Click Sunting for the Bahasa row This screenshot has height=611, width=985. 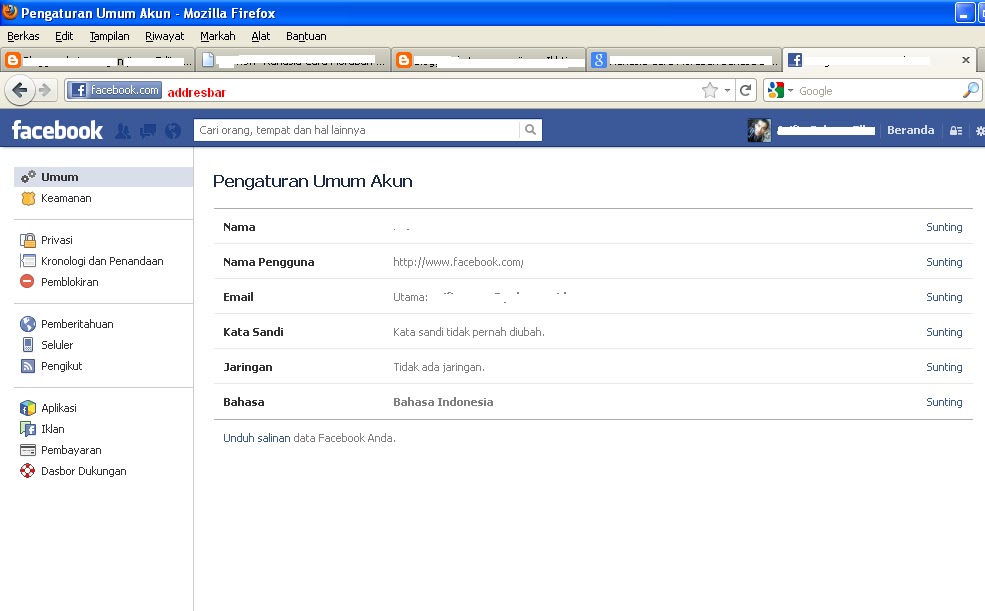[x=944, y=403]
